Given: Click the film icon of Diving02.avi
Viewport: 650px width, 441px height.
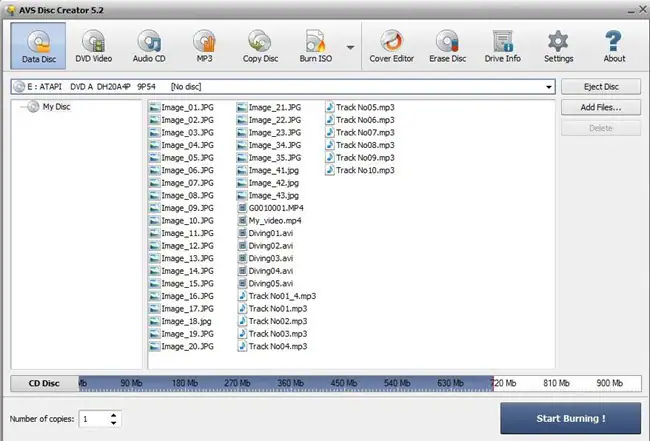Looking at the screenshot, I should tap(243, 246).
